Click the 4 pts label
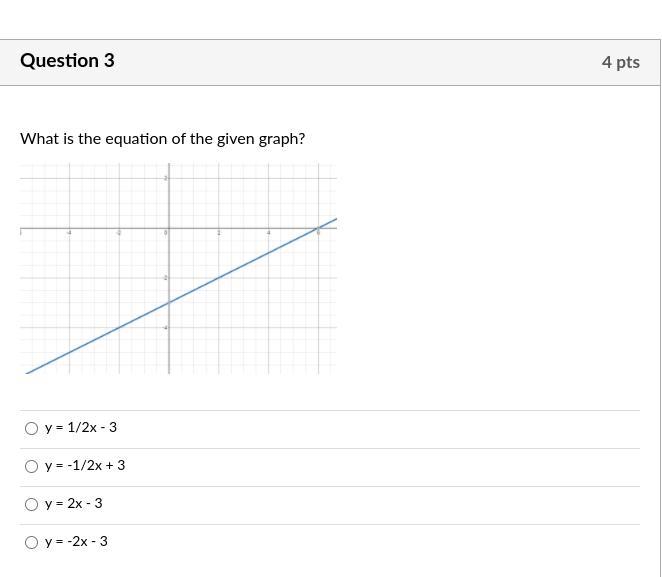Image resolution: width=662 pixels, height=577 pixels. coord(621,62)
